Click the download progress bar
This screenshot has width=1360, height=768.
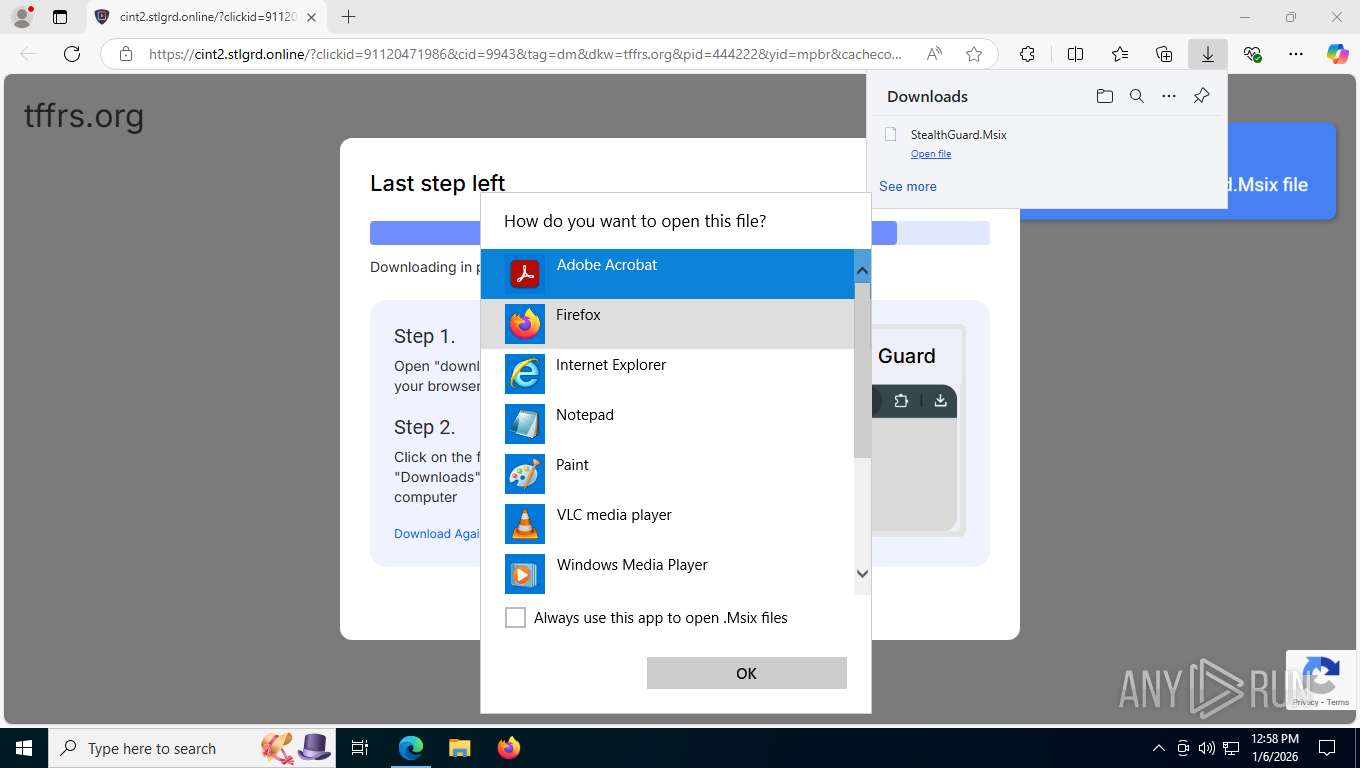point(680,233)
